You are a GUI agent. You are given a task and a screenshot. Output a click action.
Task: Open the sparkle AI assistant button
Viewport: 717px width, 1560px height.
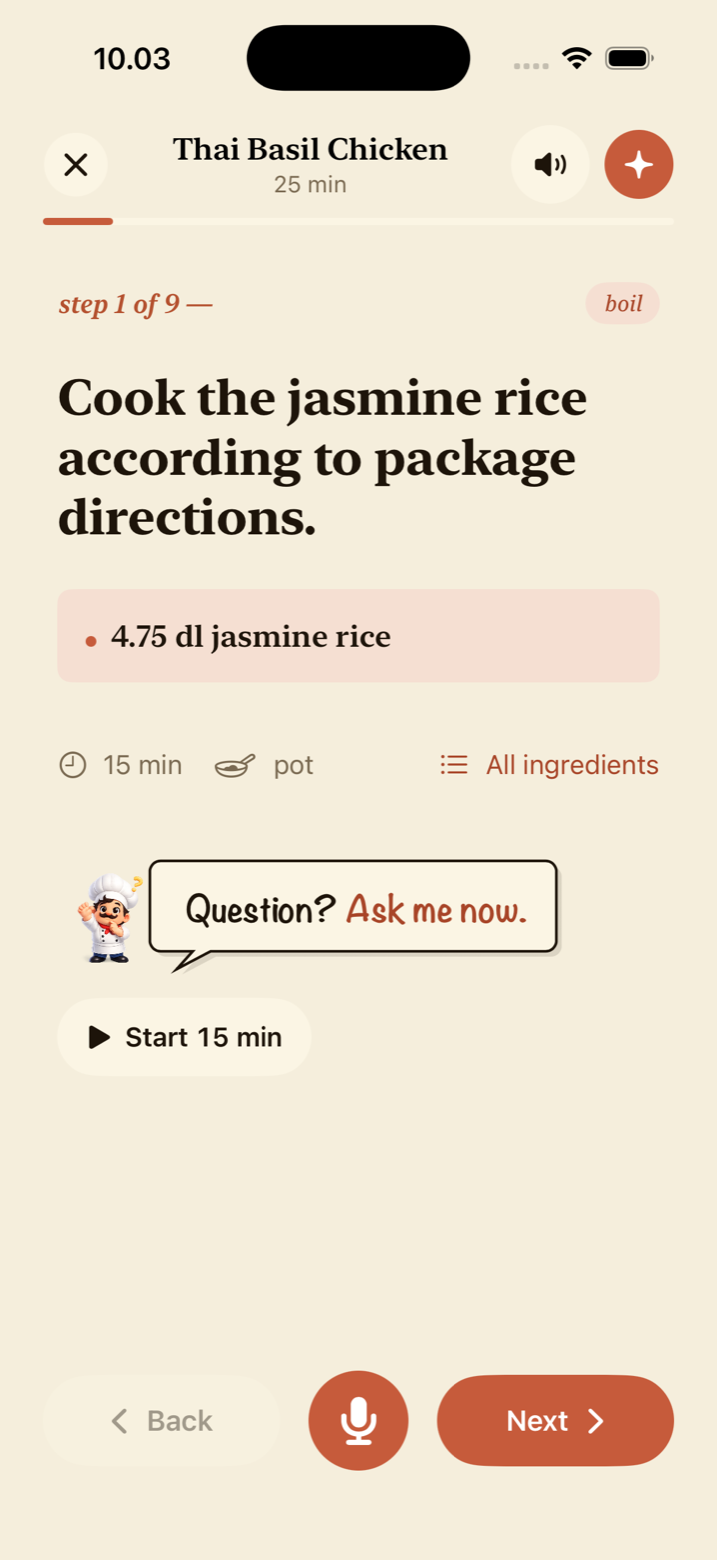coord(639,164)
